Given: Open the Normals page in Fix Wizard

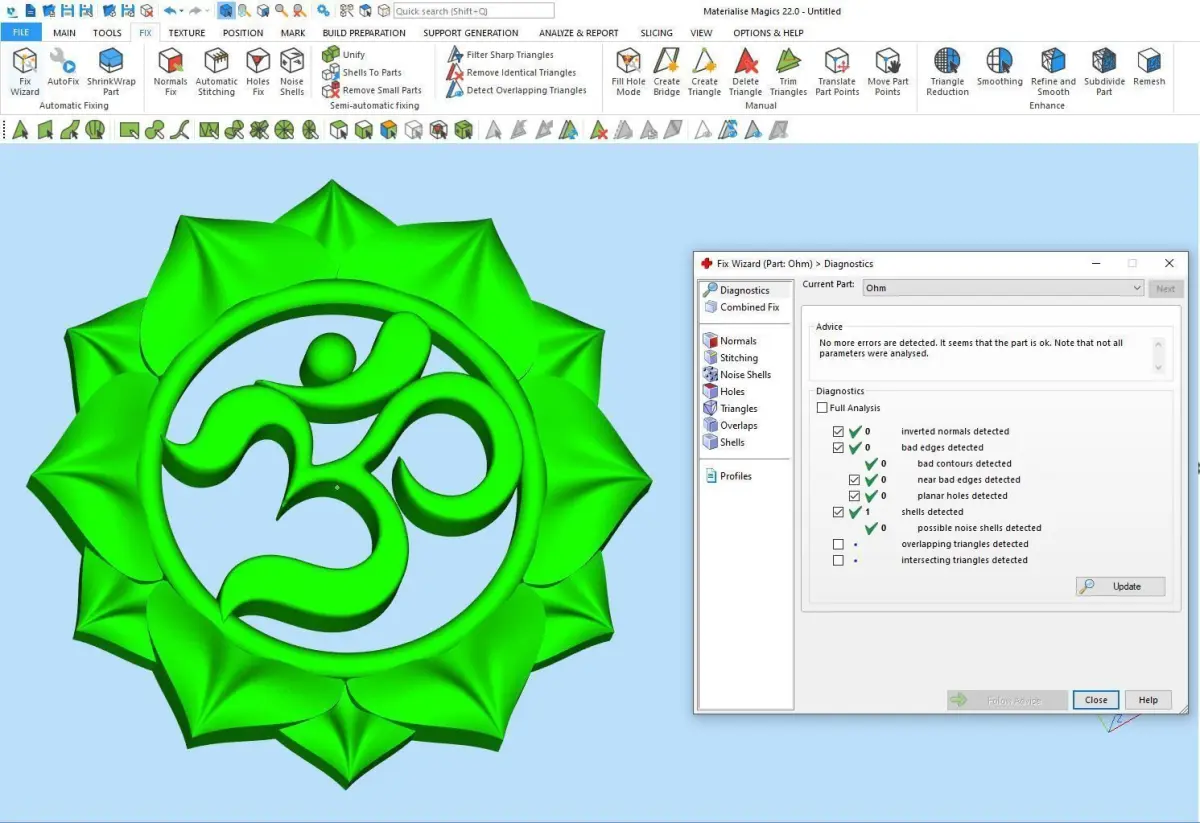Looking at the screenshot, I should pyautogui.click(x=730, y=341).
